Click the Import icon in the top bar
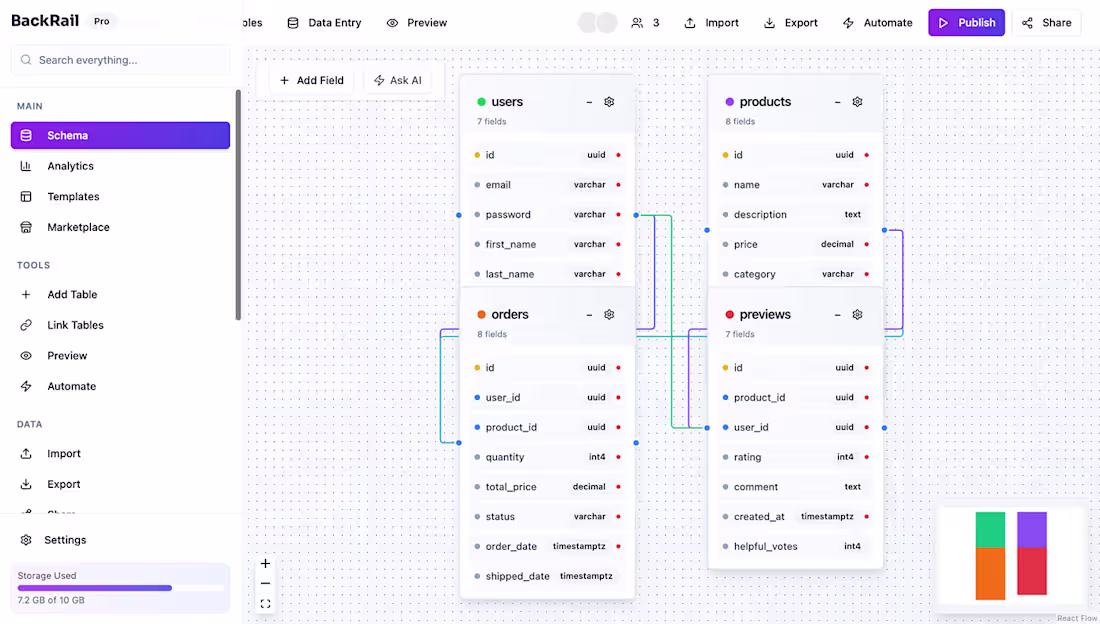 tap(710, 22)
